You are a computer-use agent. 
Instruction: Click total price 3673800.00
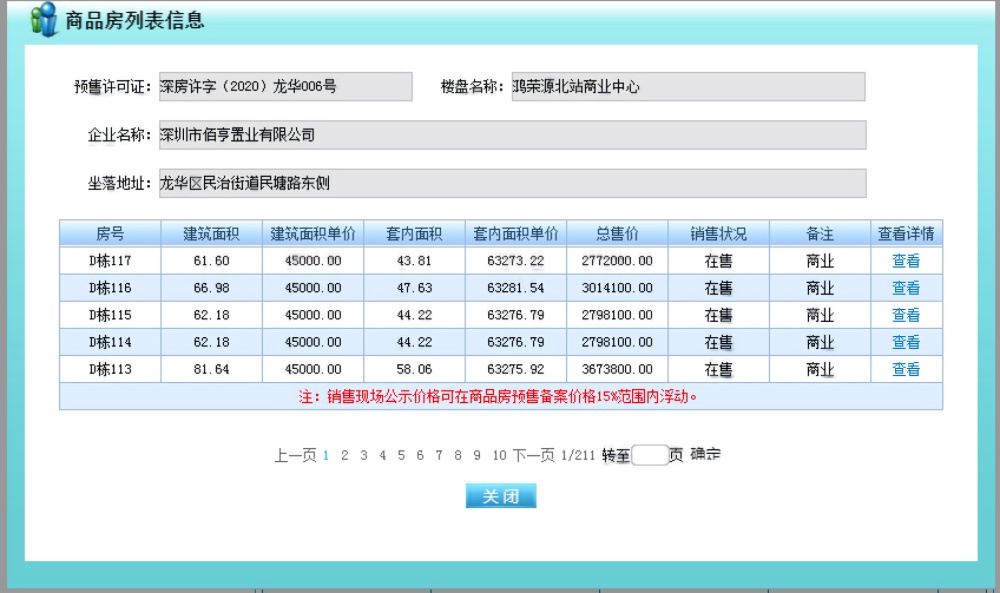[x=617, y=369]
